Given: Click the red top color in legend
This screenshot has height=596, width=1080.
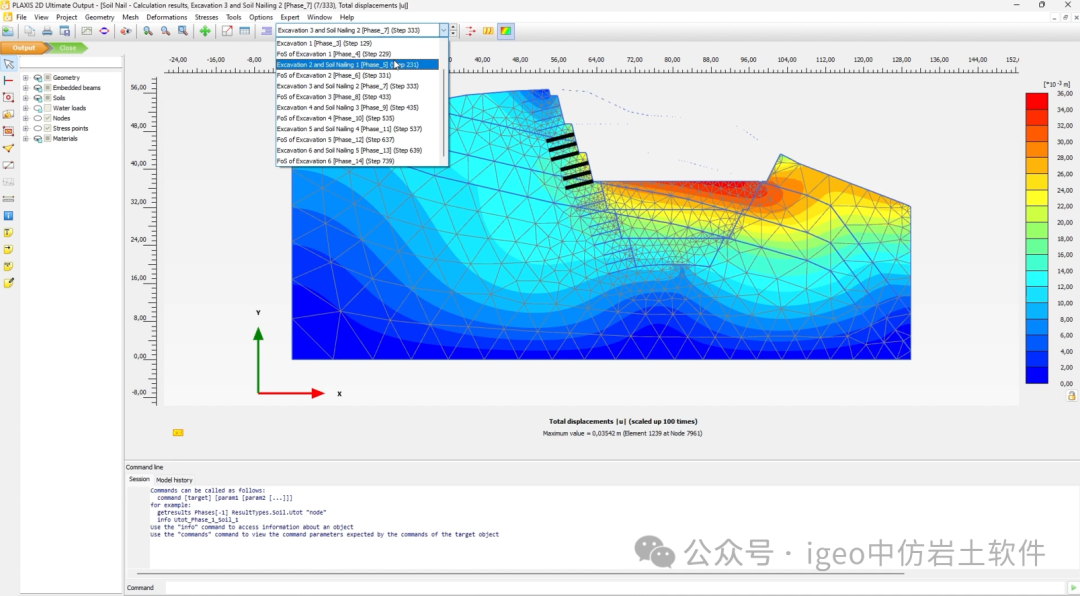Looking at the screenshot, I should (x=1036, y=101).
